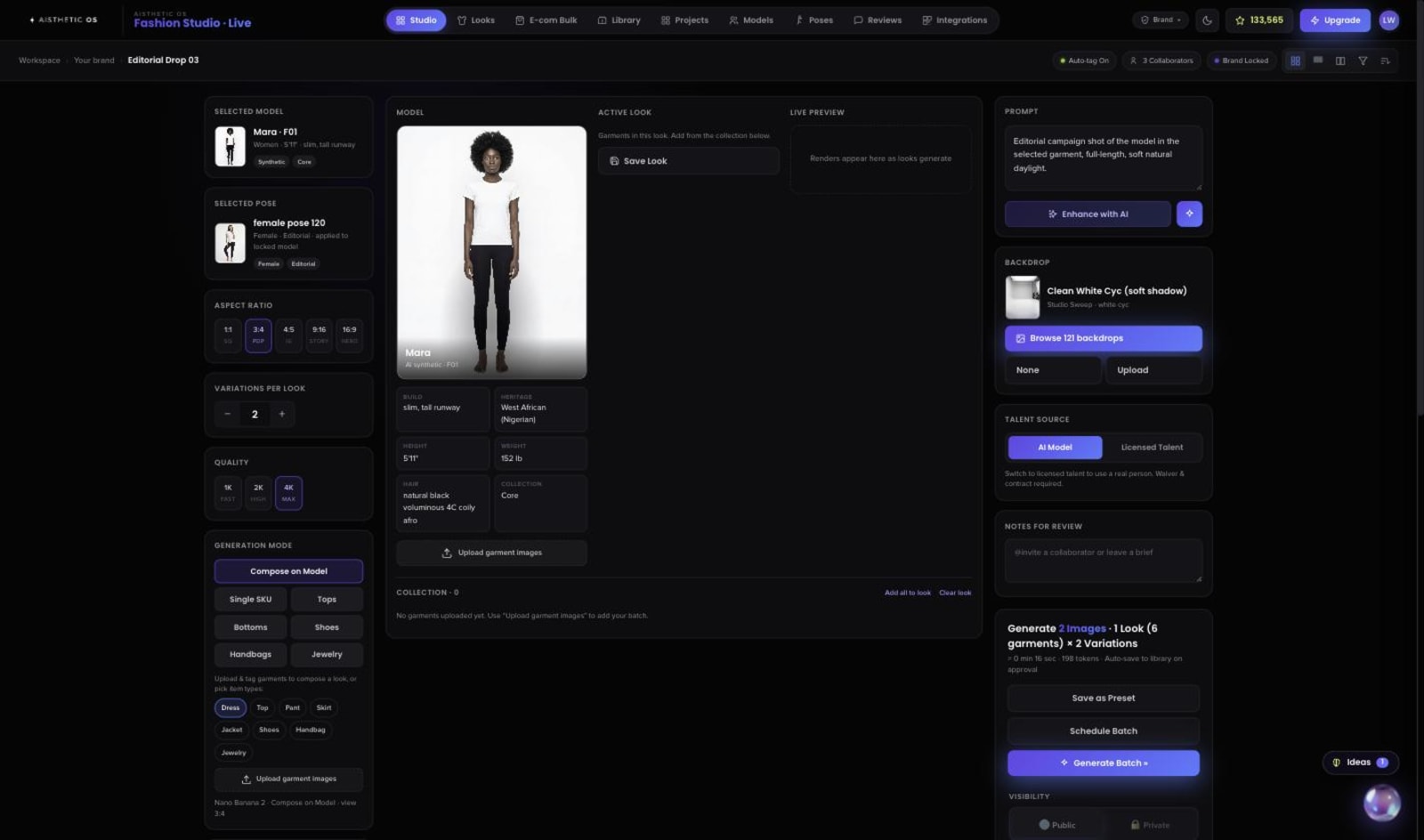Open the 133,565 token credits badge

[x=1258, y=20]
